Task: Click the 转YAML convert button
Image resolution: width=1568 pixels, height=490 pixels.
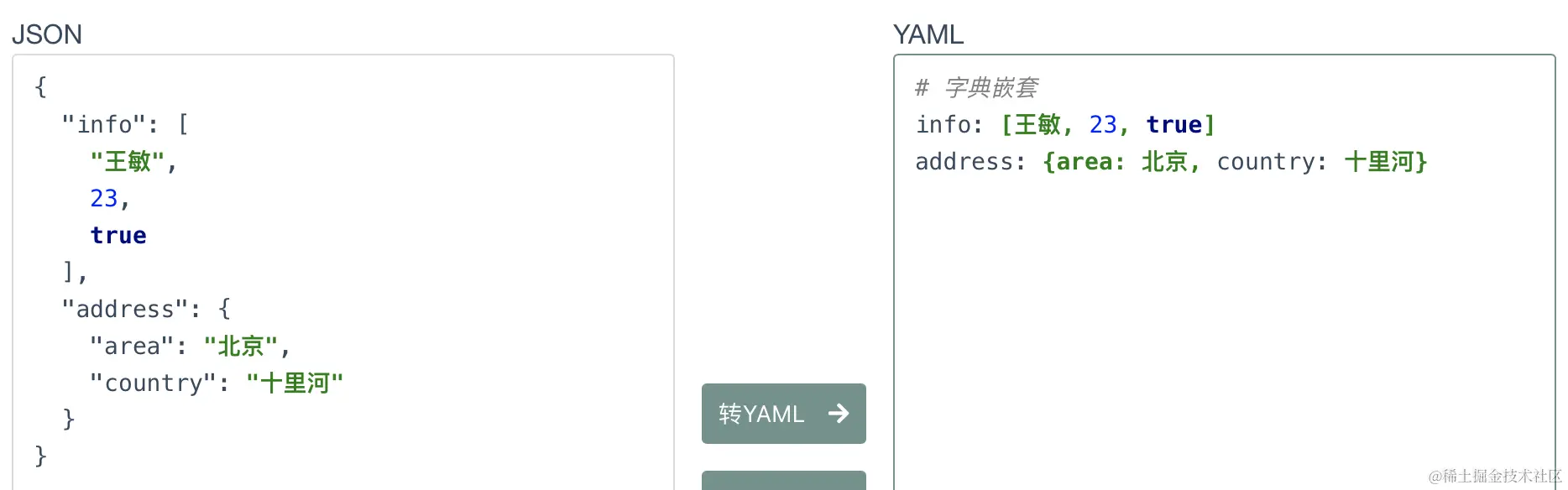Action: [x=783, y=414]
